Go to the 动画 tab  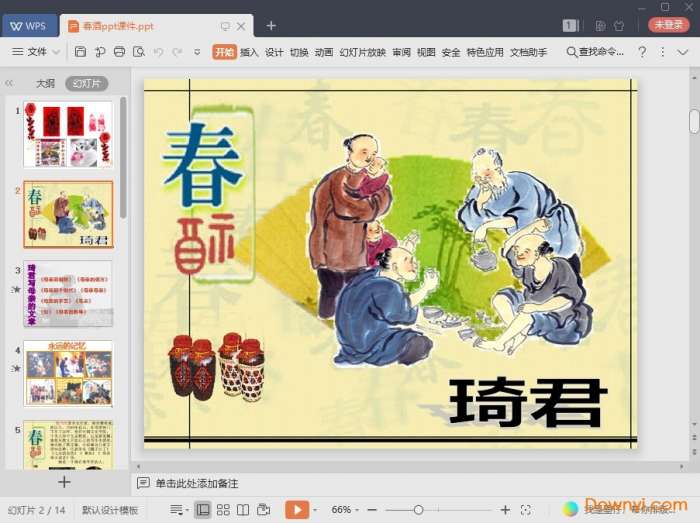click(x=324, y=52)
